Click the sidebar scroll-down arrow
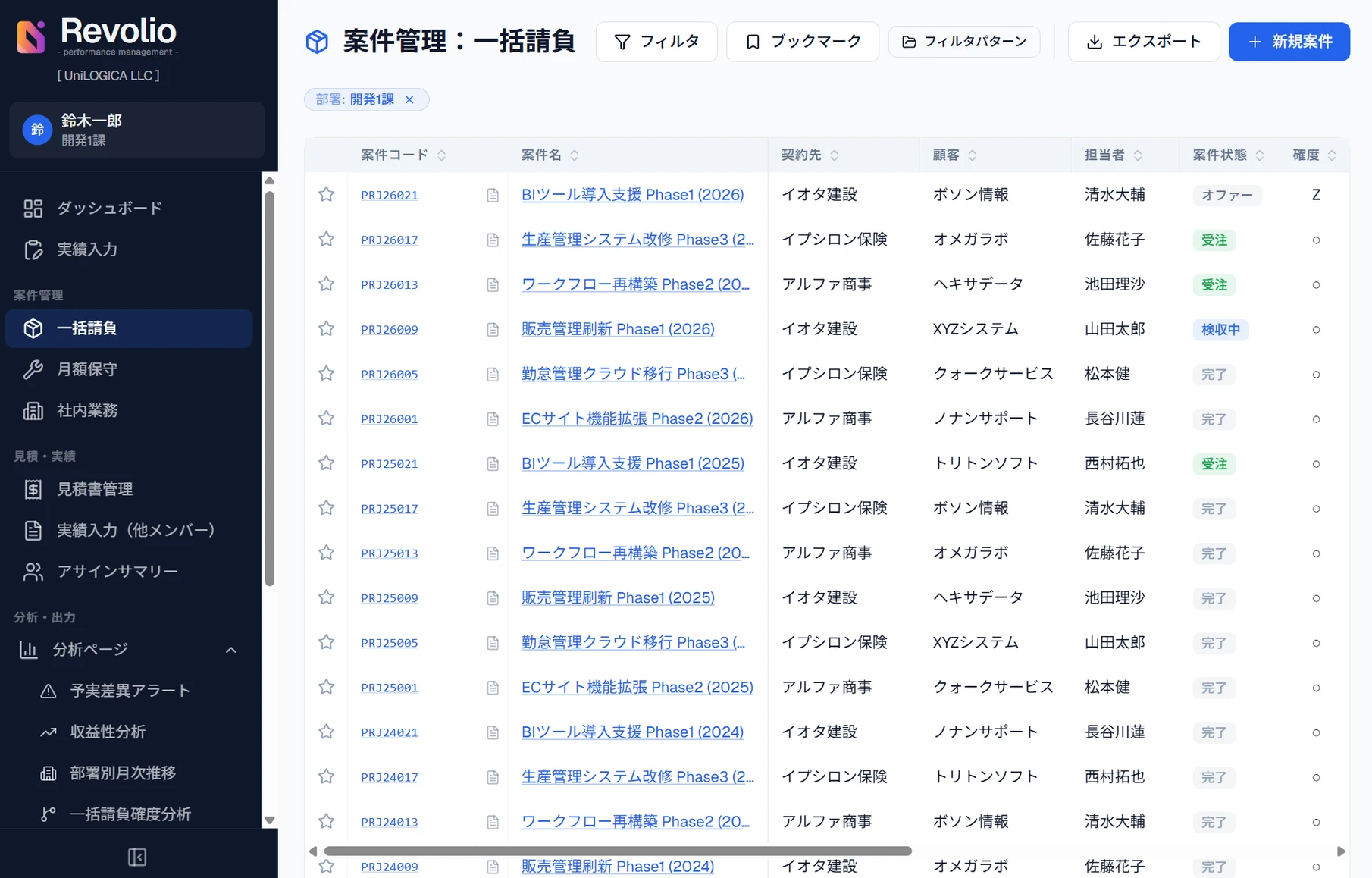1372x878 pixels. (269, 820)
